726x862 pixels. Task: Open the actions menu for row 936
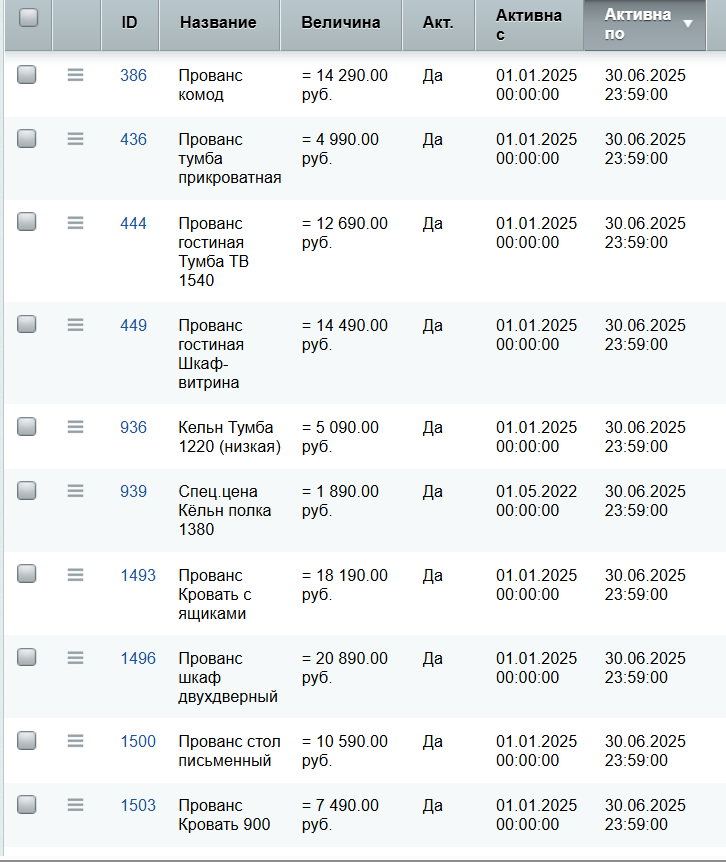coord(75,427)
